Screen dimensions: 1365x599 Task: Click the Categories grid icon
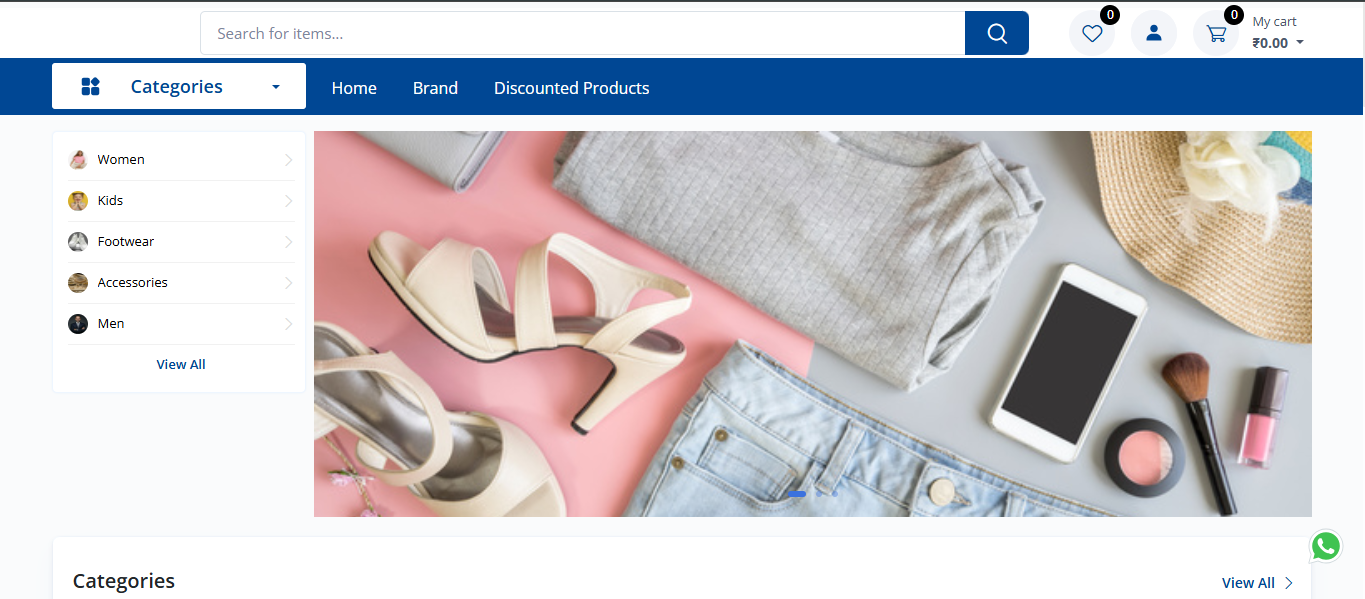coord(90,87)
